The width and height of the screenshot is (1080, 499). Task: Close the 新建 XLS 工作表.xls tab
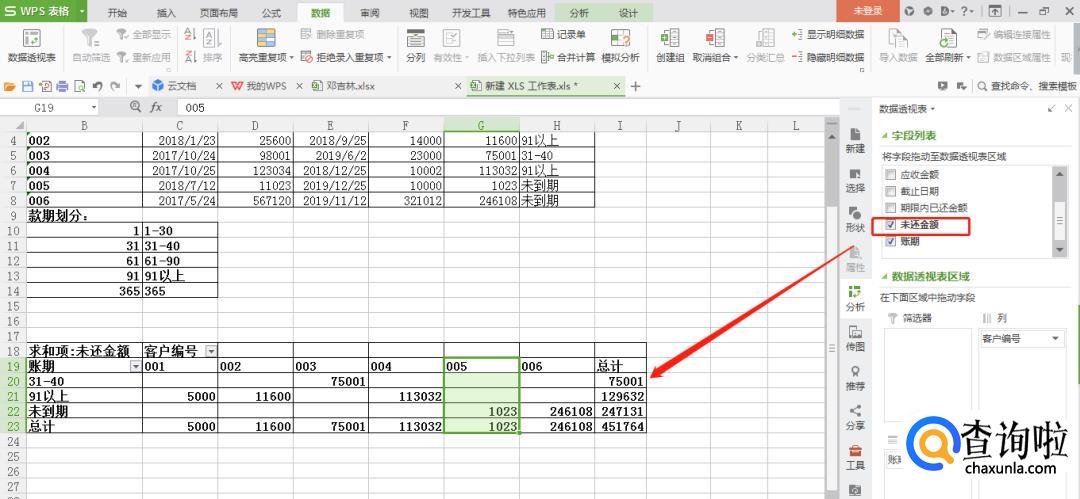coord(616,86)
